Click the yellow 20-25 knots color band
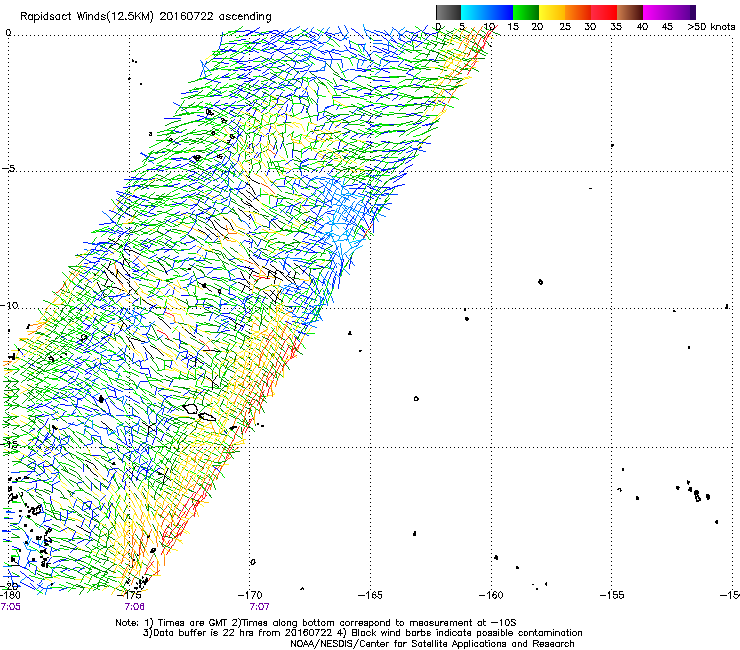Viewport: 740px width, 650px height. (x=552, y=12)
